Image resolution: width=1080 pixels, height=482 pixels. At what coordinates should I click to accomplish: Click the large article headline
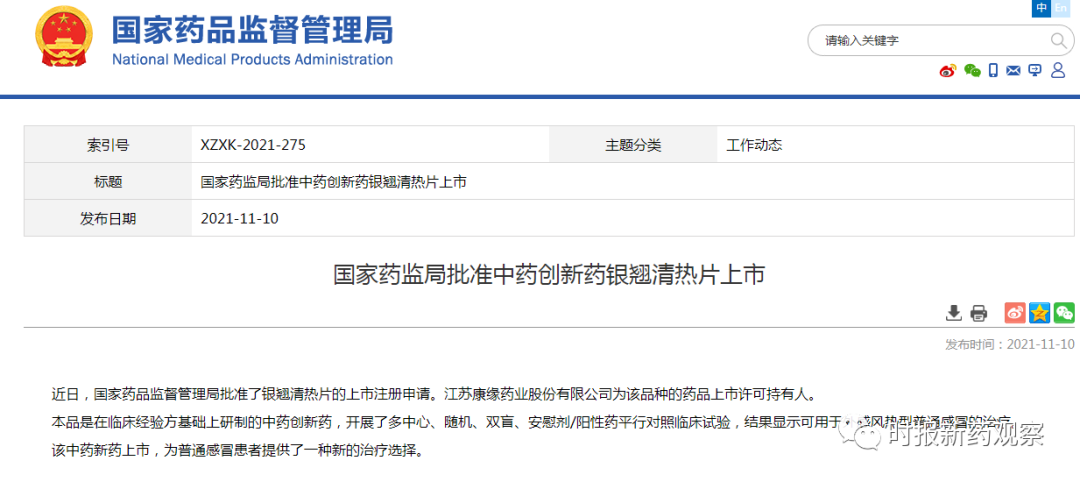point(549,275)
